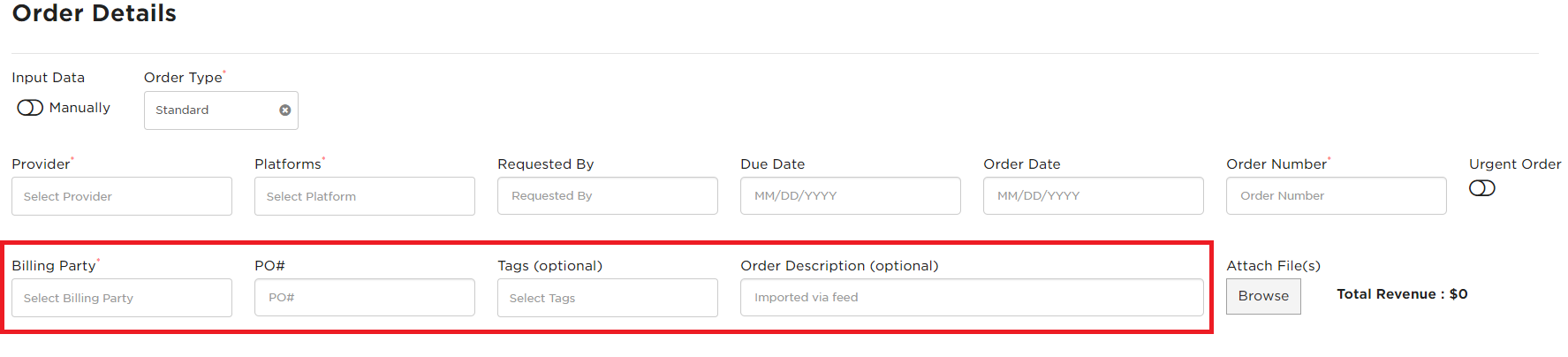Click the Requested By input field
Screen dimensions: 1568x357
(608, 195)
